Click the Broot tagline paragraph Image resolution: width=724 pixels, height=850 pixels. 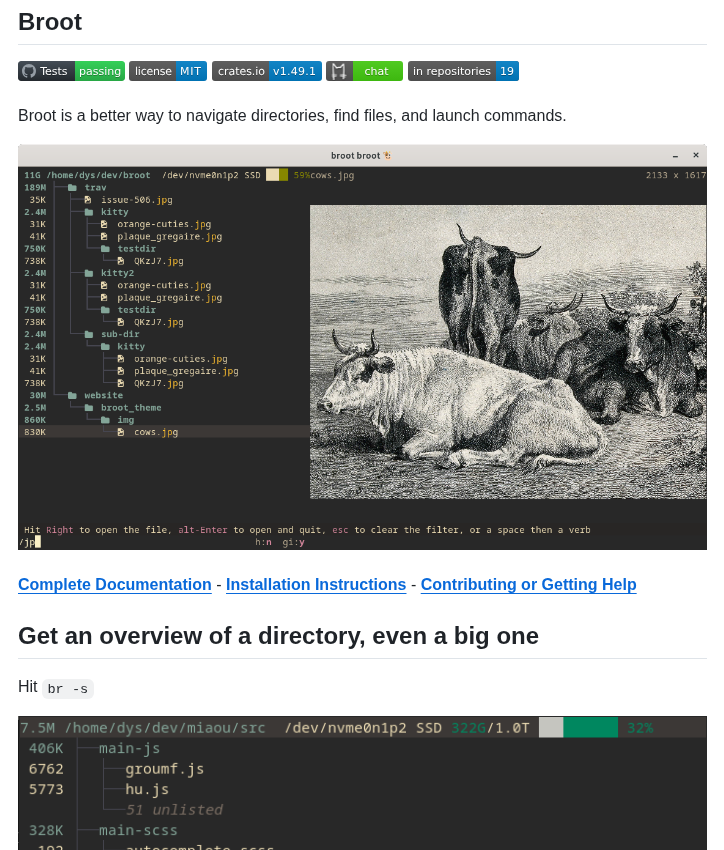coord(292,115)
